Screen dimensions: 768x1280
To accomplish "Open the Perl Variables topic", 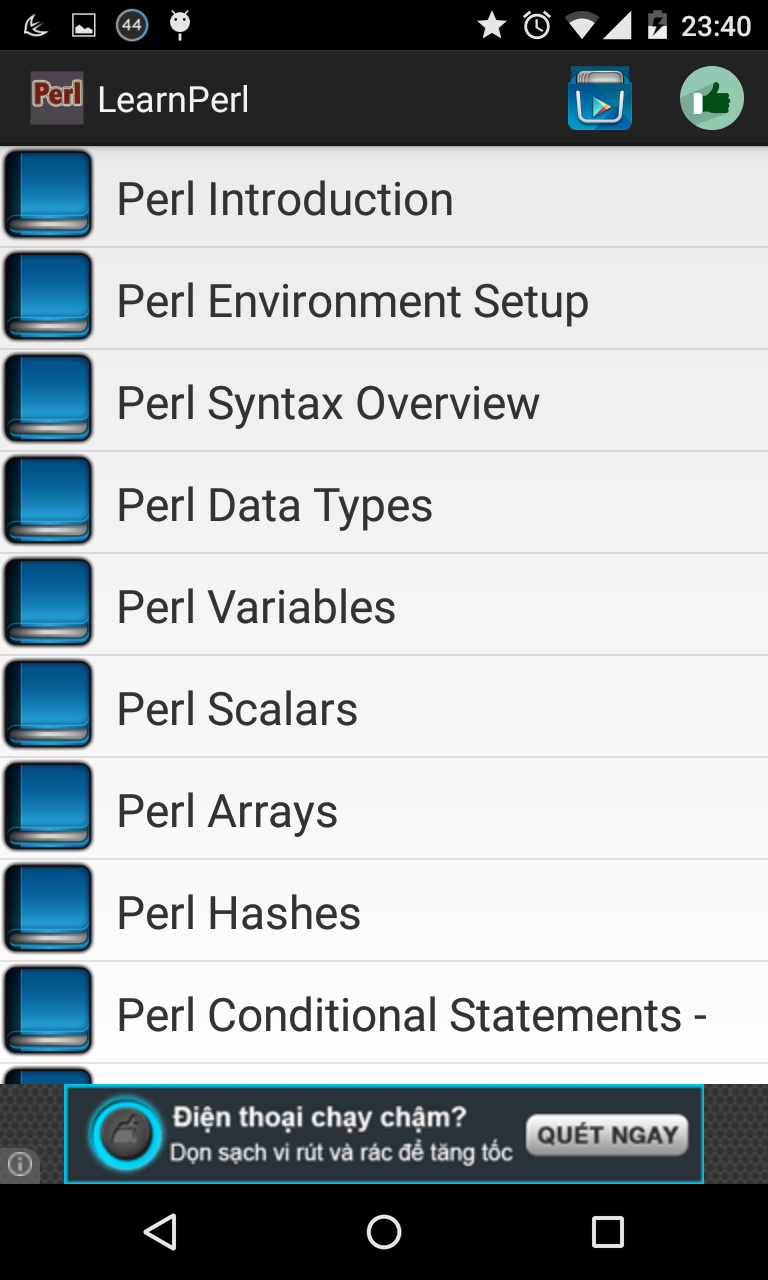I will tap(384, 605).
